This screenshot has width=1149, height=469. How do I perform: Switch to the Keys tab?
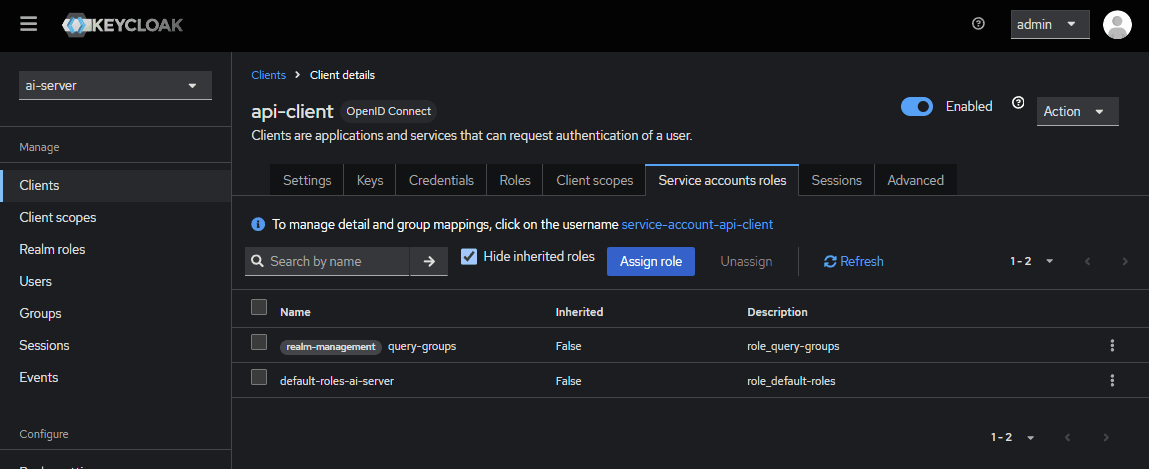[370, 180]
